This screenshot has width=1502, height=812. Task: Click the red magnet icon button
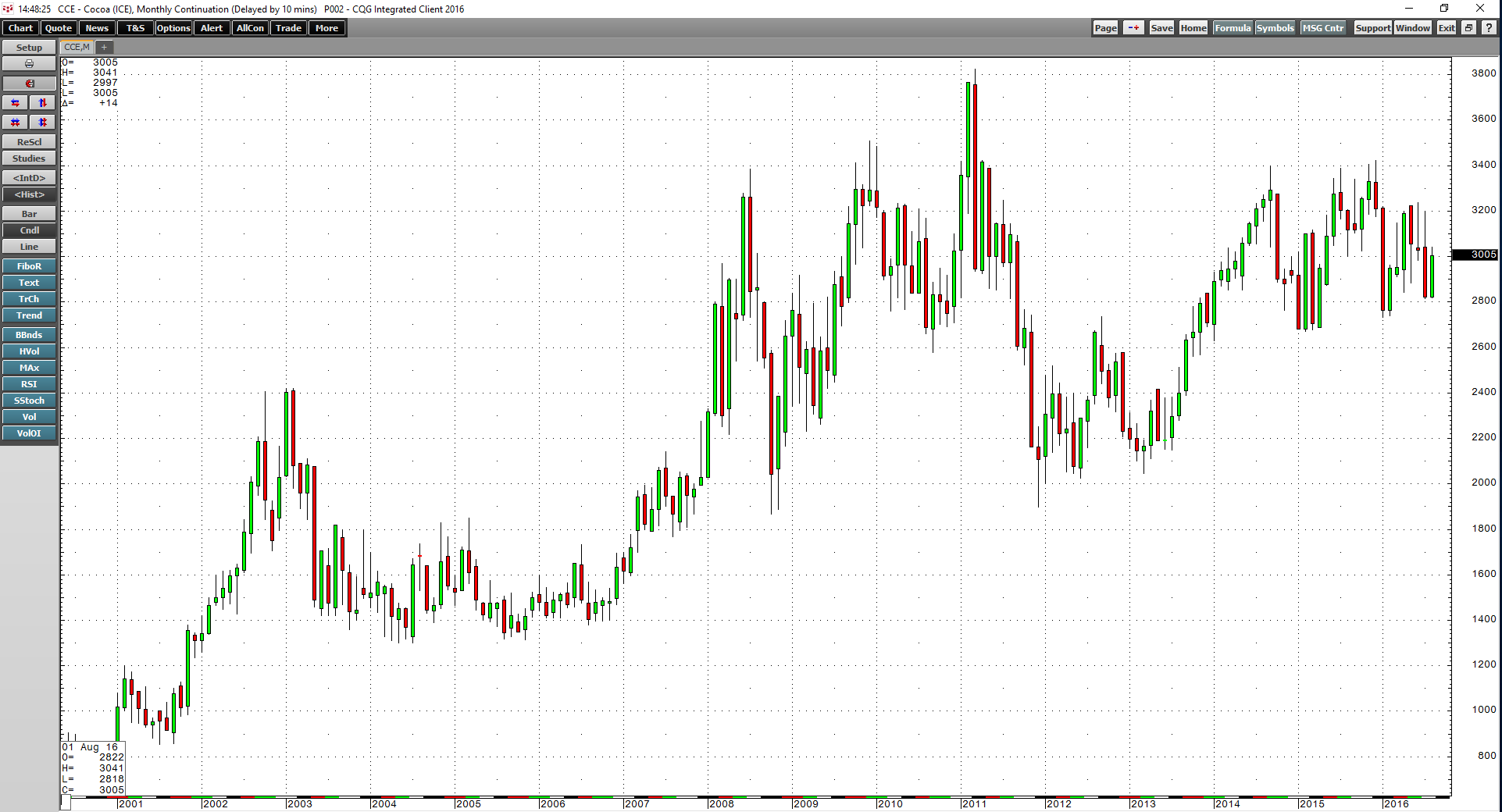pyautogui.click(x=29, y=84)
